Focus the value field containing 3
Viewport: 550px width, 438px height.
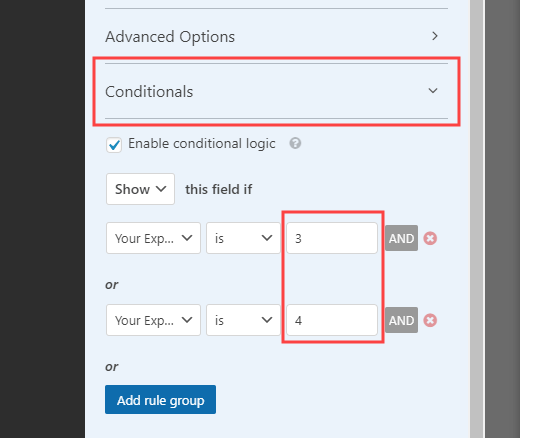click(x=332, y=238)
